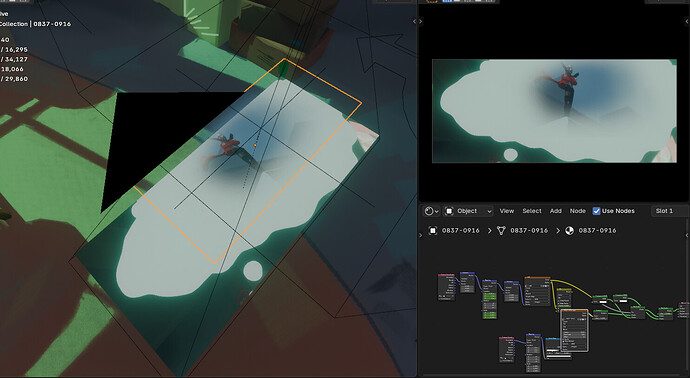Expand the image editor toolbar arrow
This screenshot has width=690, height=378.
(x=421, y=21)
